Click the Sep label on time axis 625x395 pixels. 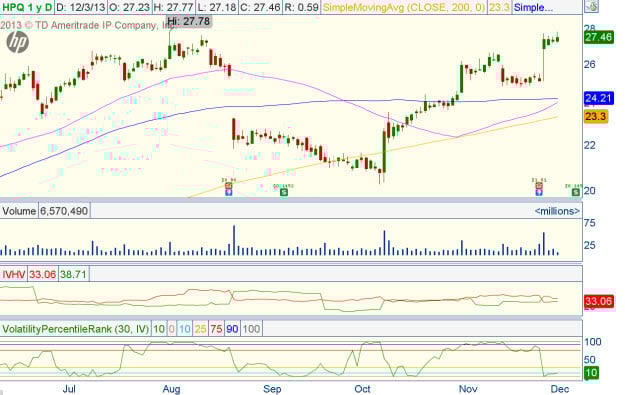coord(272,389)
